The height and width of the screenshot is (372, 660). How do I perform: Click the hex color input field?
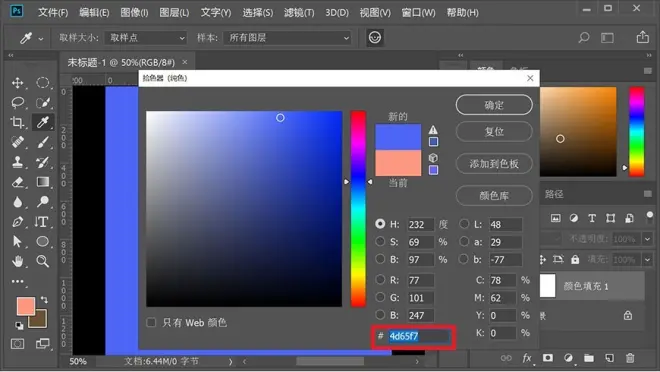click(x=419, y=336)
